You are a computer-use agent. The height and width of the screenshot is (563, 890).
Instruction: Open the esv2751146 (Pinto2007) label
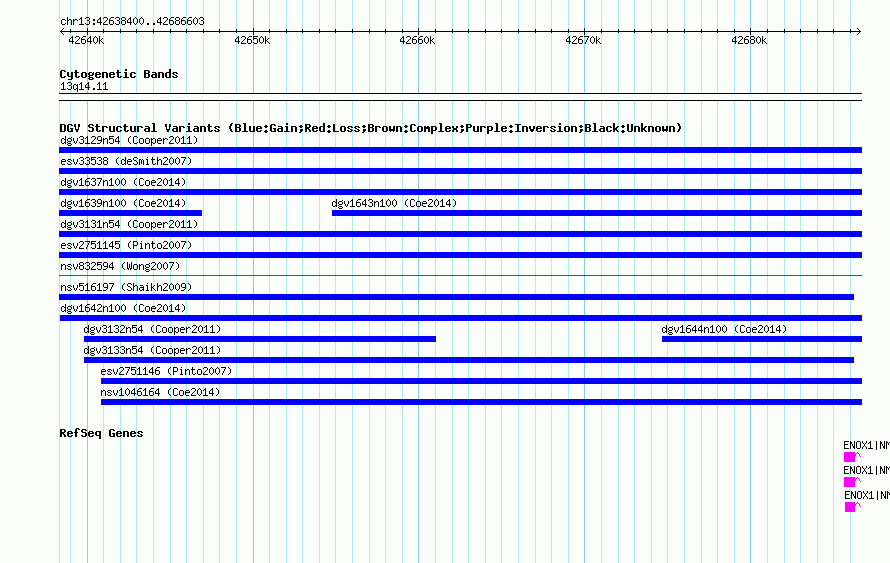166,371
